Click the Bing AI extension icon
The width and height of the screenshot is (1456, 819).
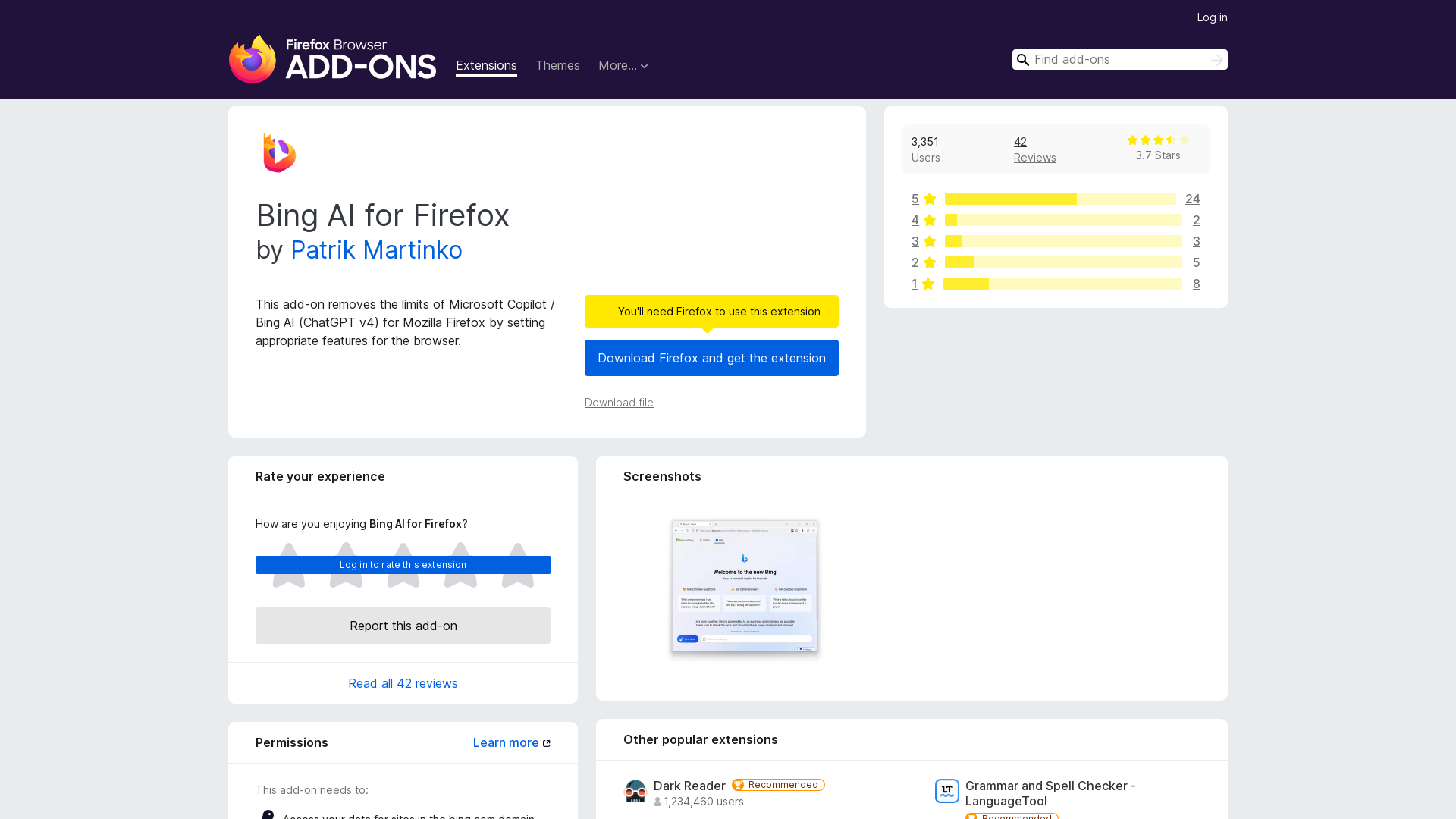(x=279, y=152)
